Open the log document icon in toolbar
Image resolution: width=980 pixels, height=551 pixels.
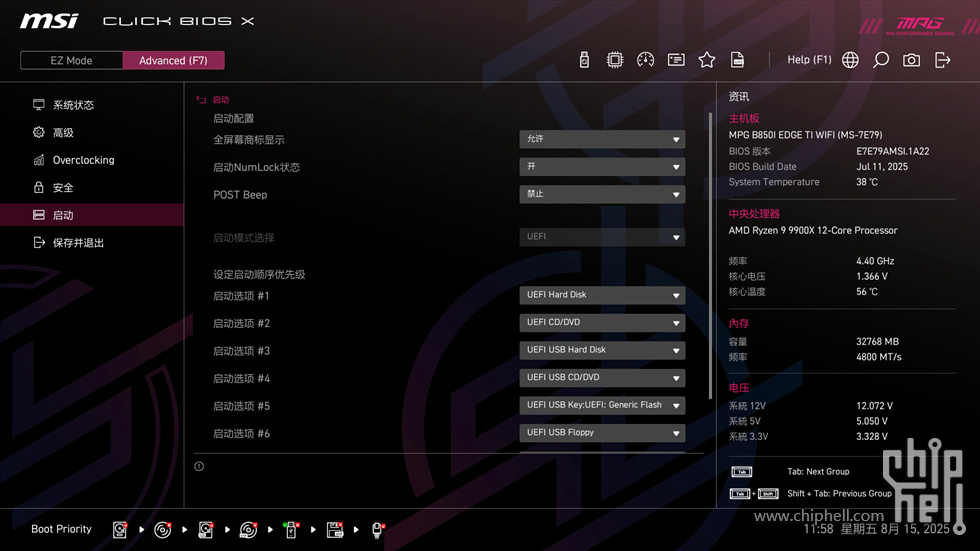click(x=738, y=60)
